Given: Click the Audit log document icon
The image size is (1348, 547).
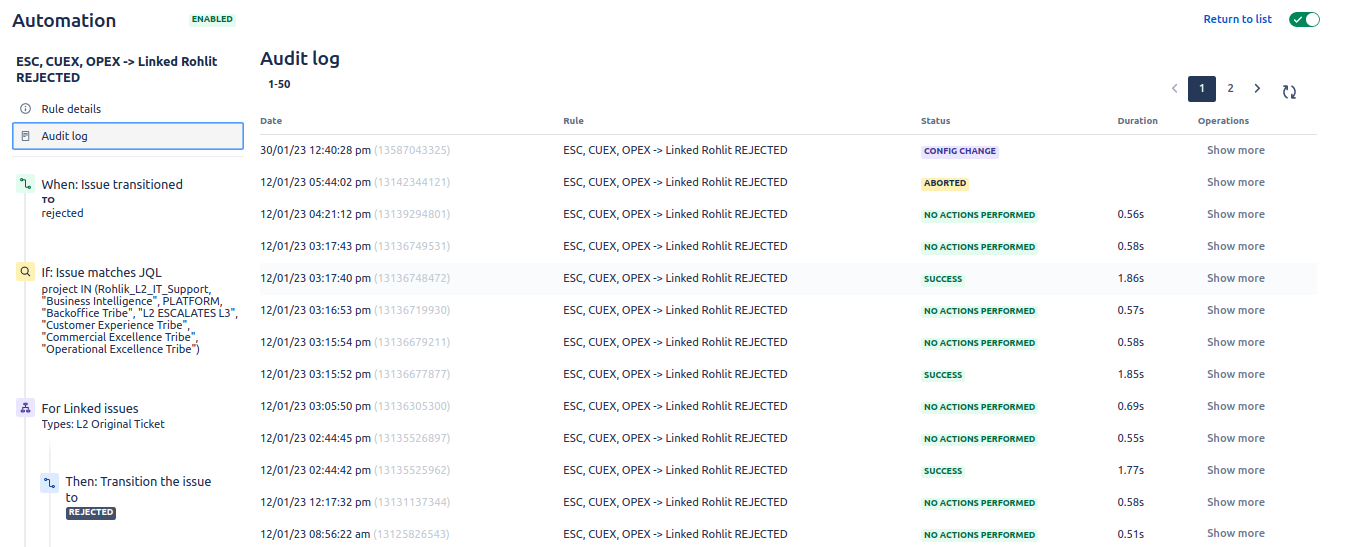Looking at the screenshot, I should (25, 136).
